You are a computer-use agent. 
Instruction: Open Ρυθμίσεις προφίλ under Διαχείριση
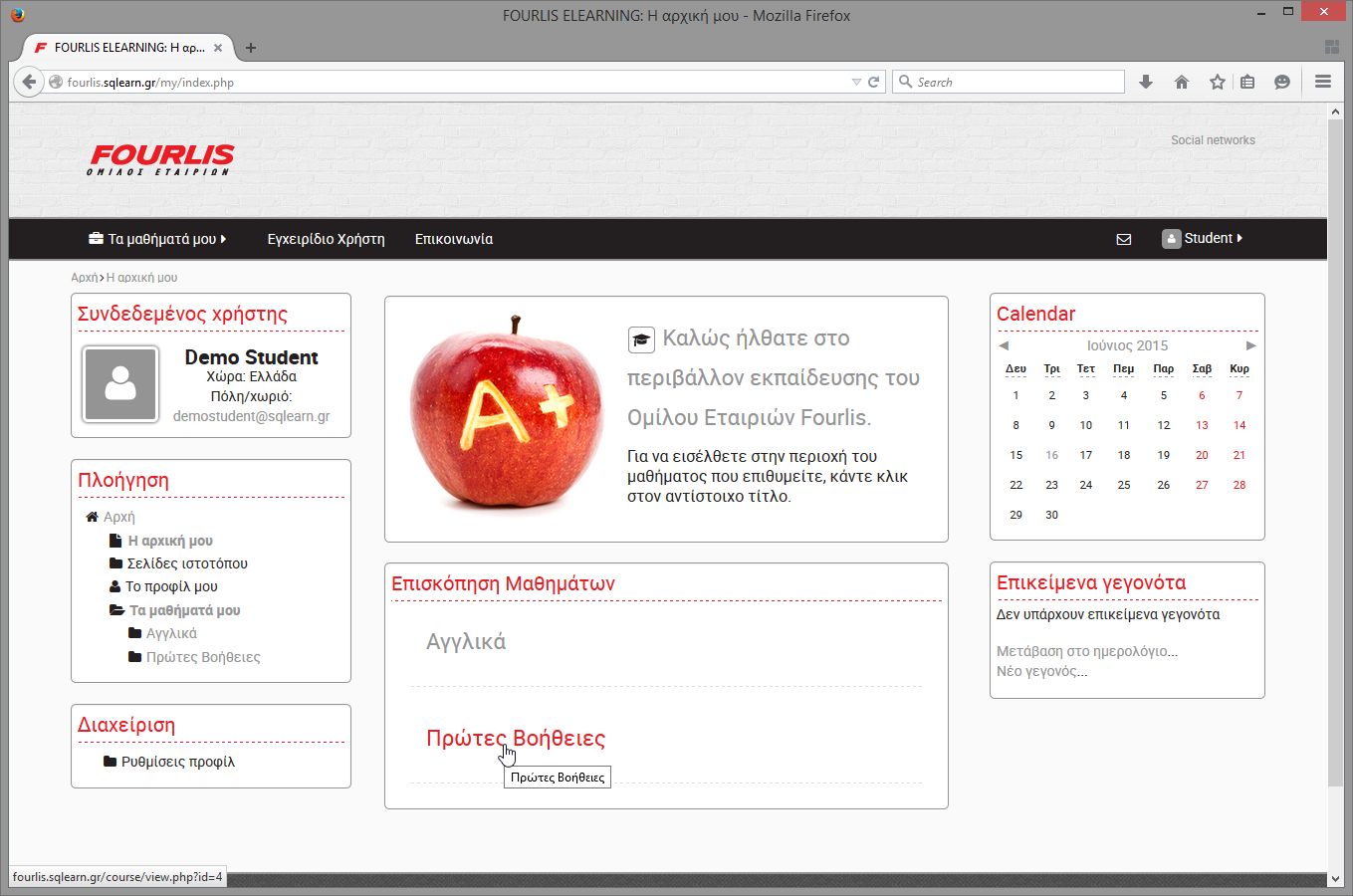point(178,762)
